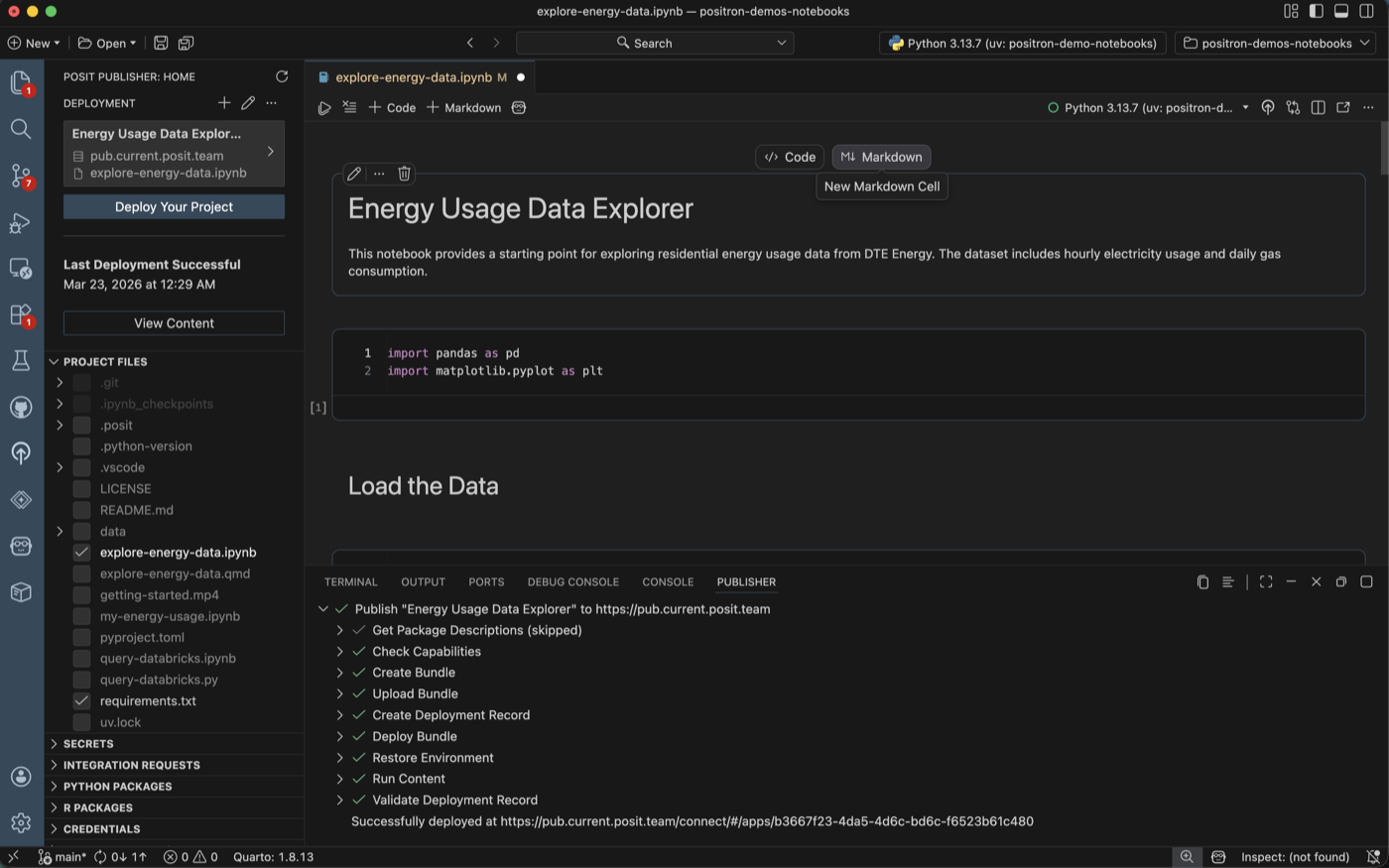Click the View Content button
Viewport: 1389px width, 868px height.
[x=174, y=323]
